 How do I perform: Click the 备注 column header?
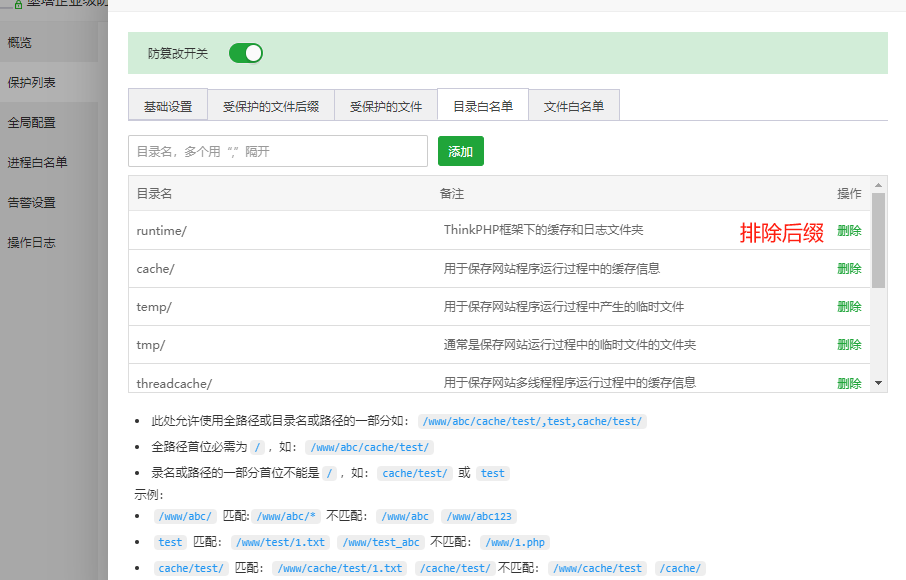452,194
